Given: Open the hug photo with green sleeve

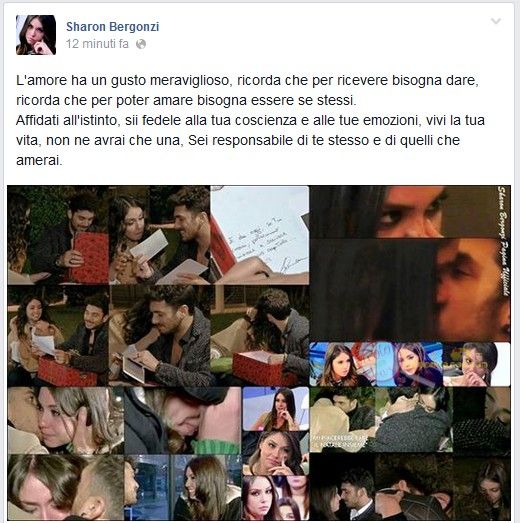Looking at the screenshot, I should [182, 420].
